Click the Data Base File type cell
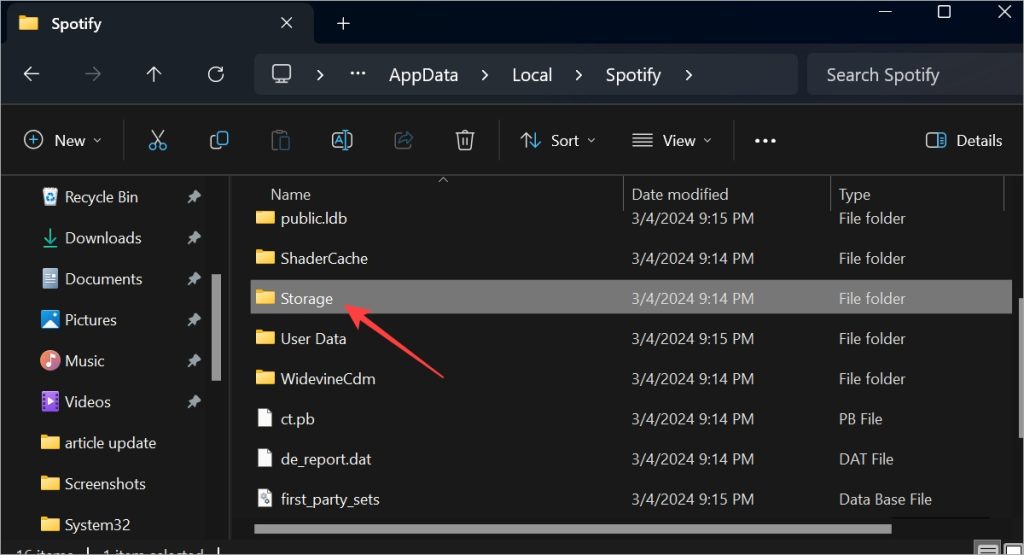The width and height of the screenshot is (1024, 555). click(x=885, y=499)
